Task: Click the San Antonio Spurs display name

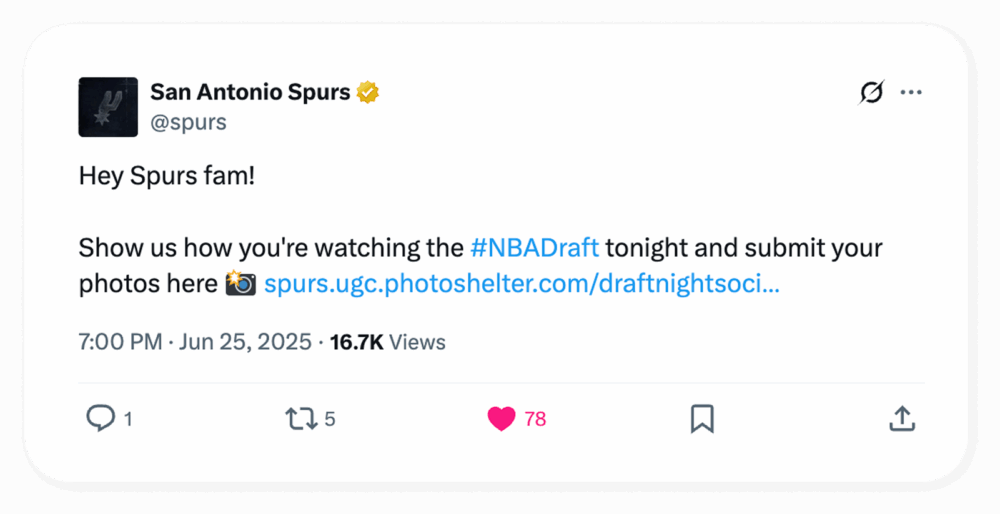Action: click(x=250, y=93)
